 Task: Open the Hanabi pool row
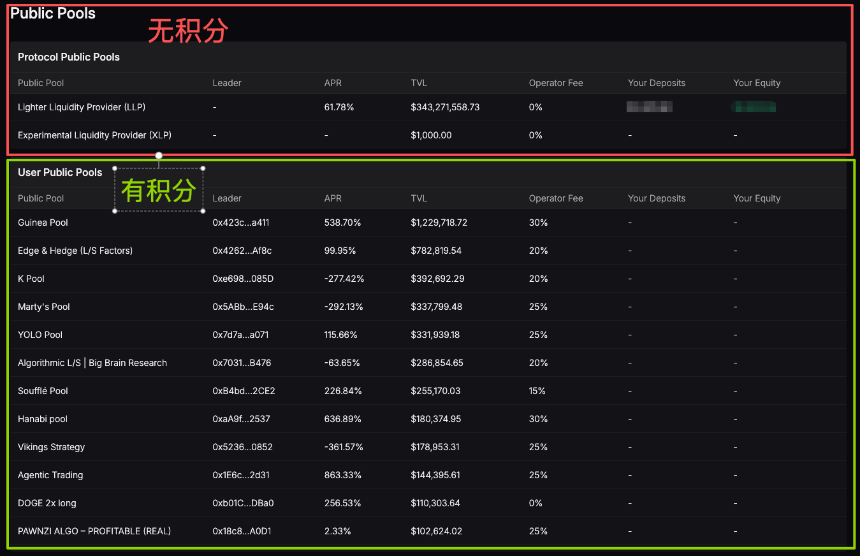coord(42,419)
